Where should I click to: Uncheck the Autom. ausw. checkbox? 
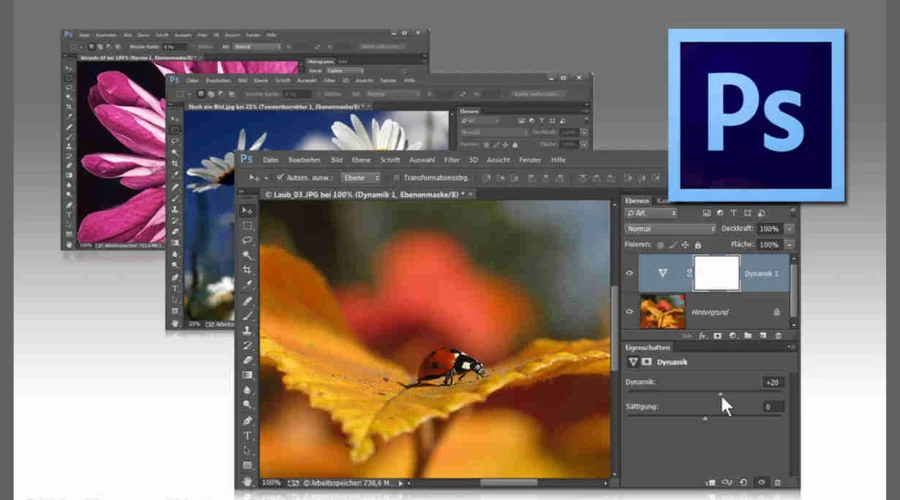[x=281, y=177]
